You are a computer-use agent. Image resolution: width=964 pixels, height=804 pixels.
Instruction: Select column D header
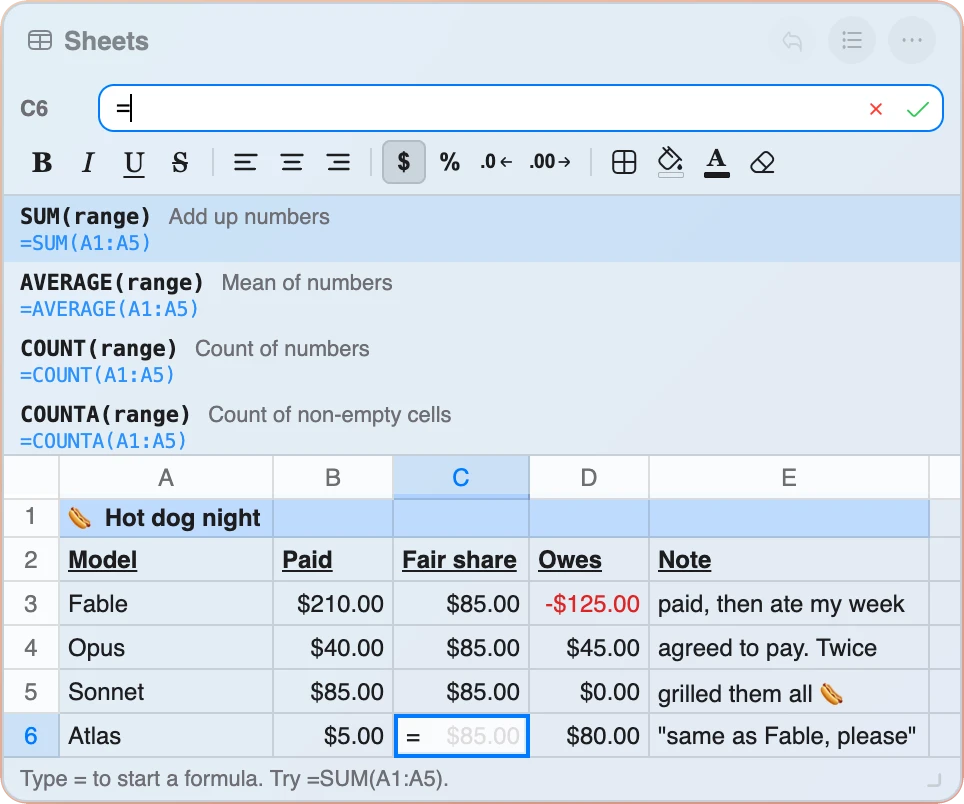(589, 478)
